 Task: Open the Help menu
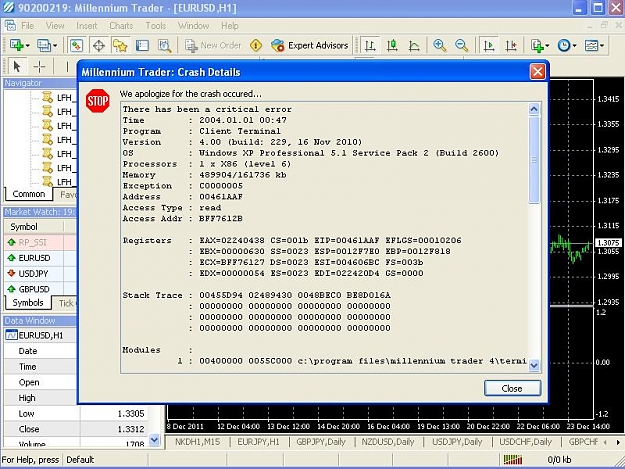(x=230, y=26)
